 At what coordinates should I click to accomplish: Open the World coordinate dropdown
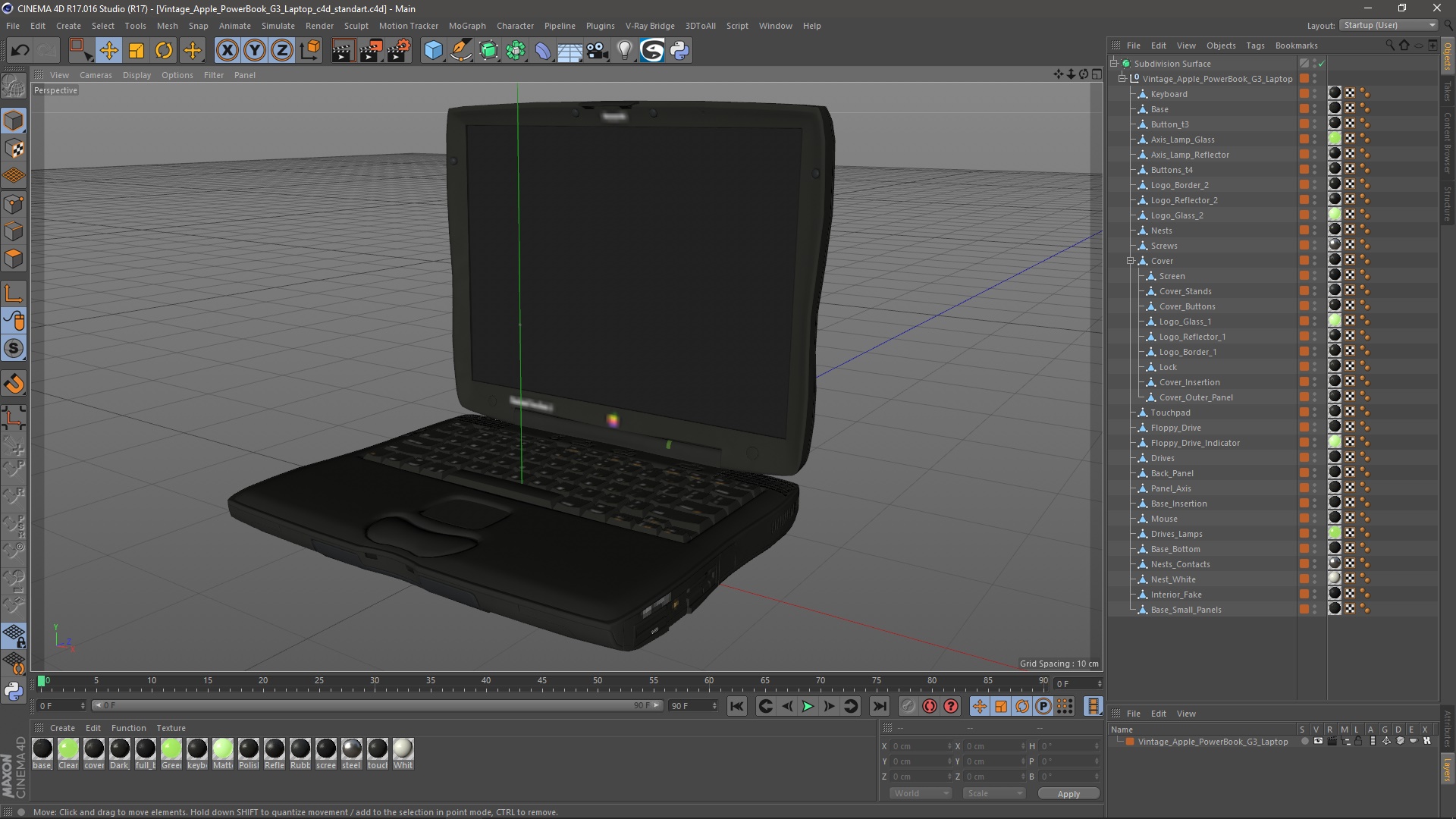tap(921, 793)
